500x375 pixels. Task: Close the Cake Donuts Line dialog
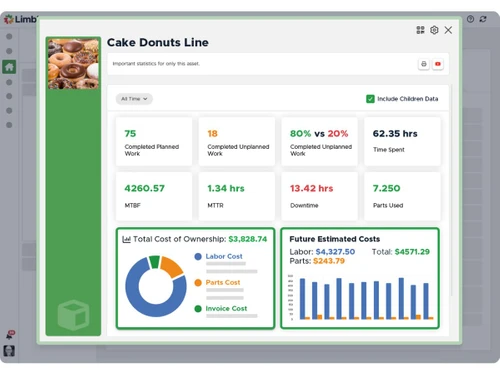click(x=448, y=30)
